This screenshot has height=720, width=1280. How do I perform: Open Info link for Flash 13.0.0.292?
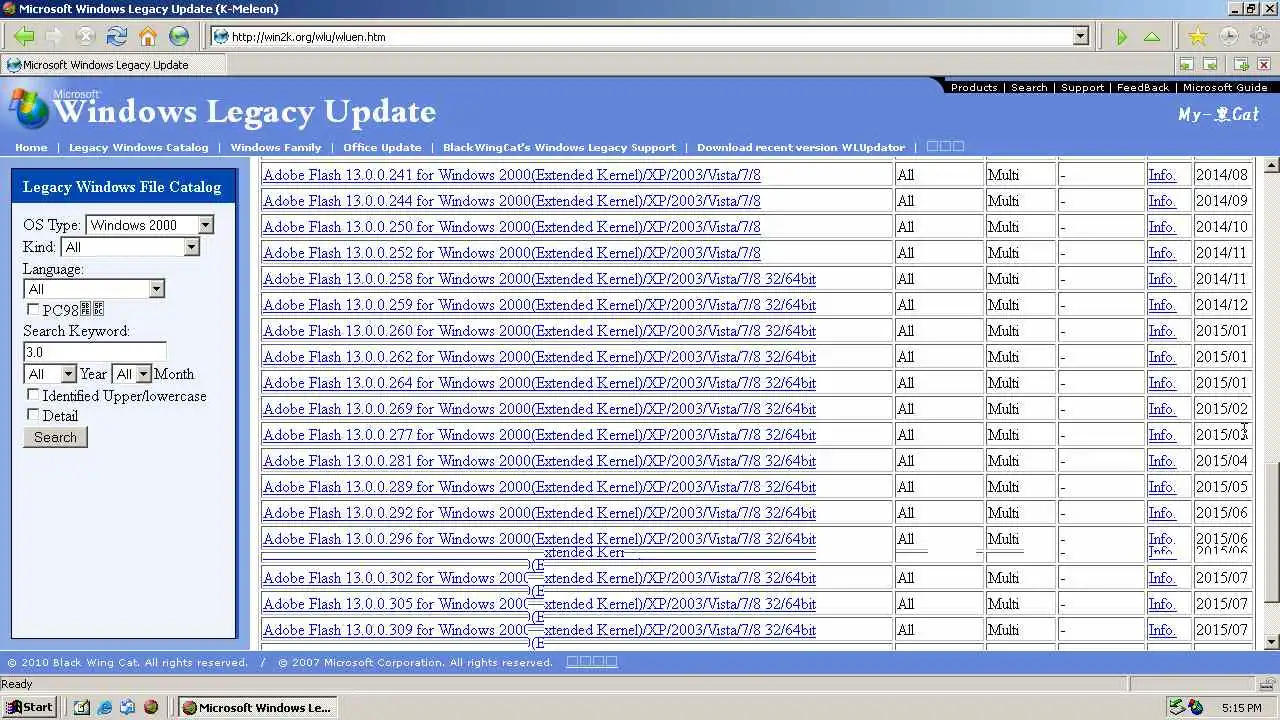tap(1161, 513)
